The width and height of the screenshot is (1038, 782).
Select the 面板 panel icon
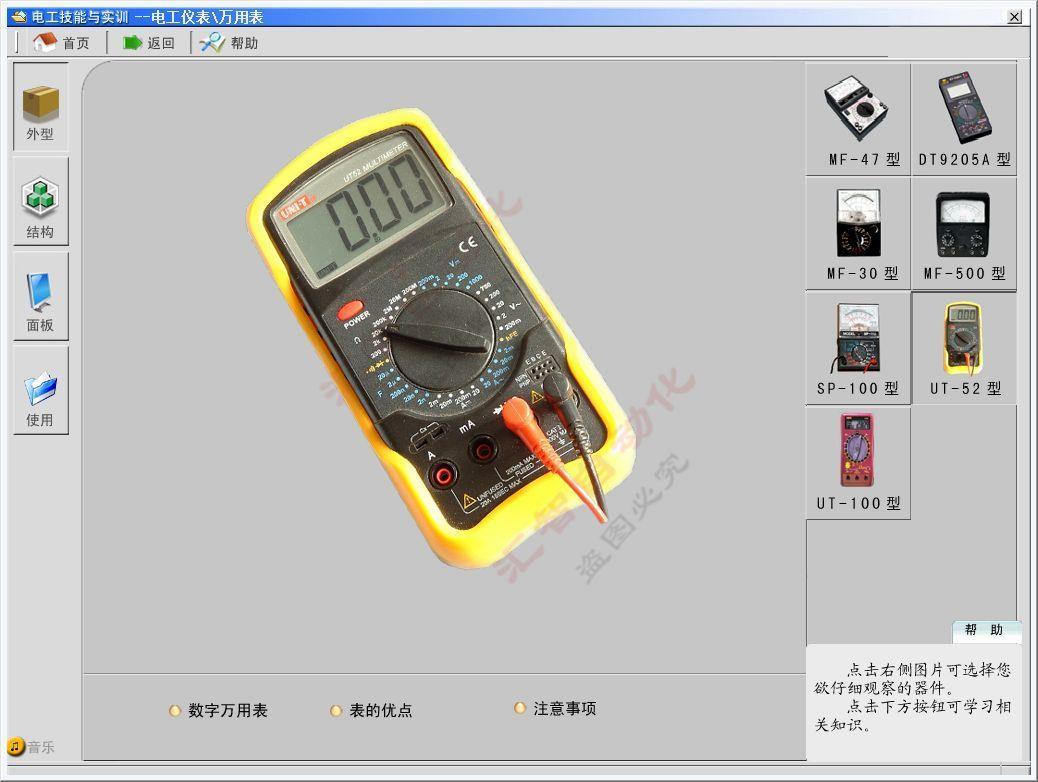coord(41,292)
